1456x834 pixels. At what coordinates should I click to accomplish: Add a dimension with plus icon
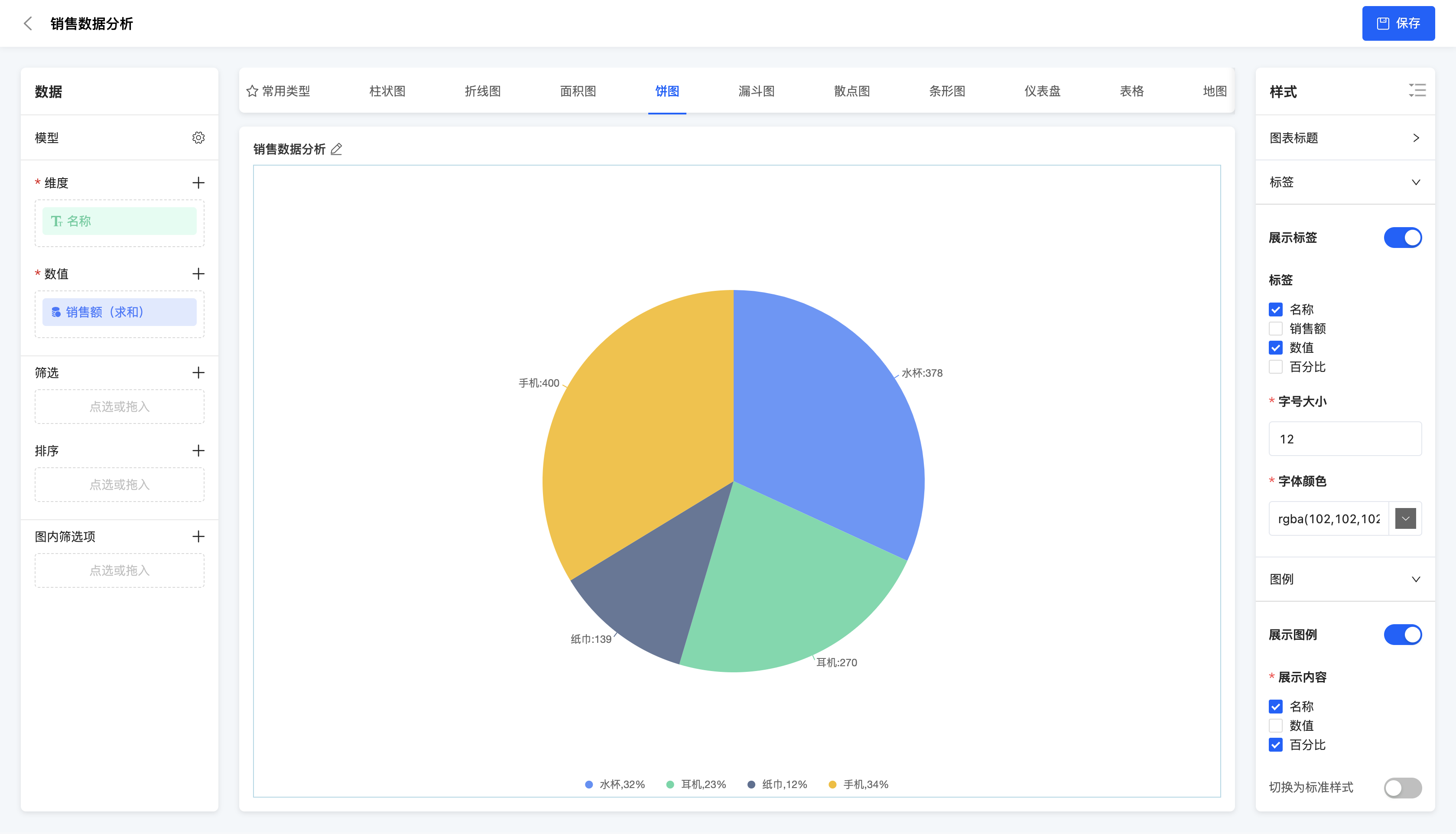pyautogui.click(x=198, y=183)
